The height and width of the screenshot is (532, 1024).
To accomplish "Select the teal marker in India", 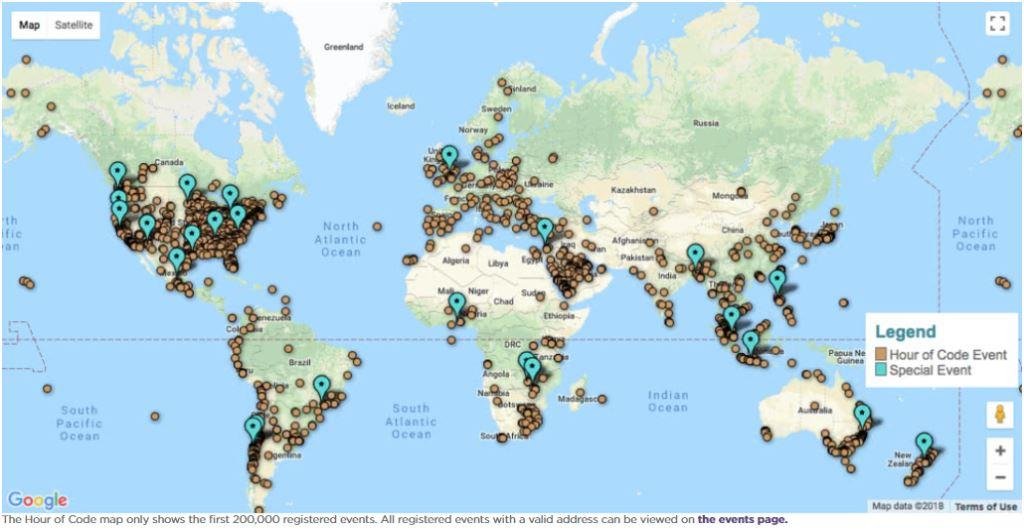I will tap(695, 253).
